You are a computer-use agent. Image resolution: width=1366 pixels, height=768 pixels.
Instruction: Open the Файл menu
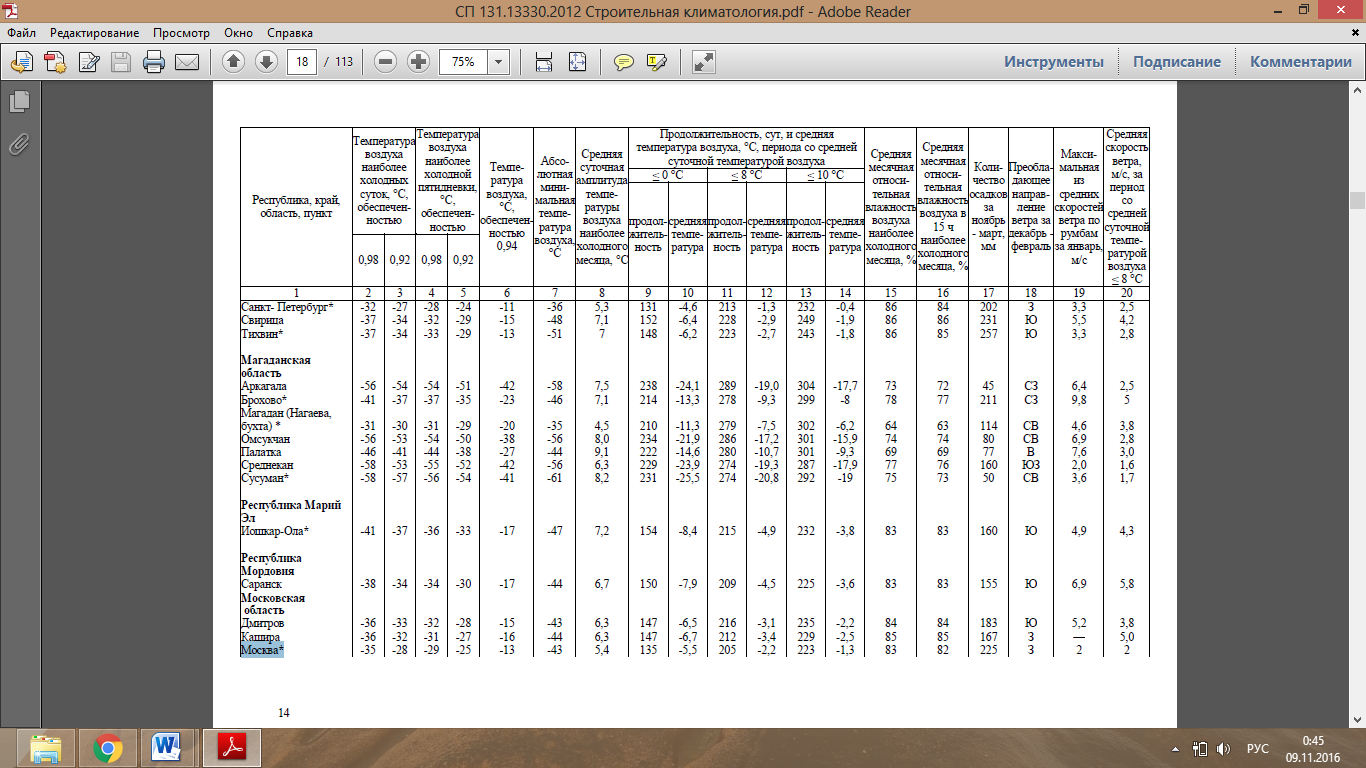coord(21,33)
